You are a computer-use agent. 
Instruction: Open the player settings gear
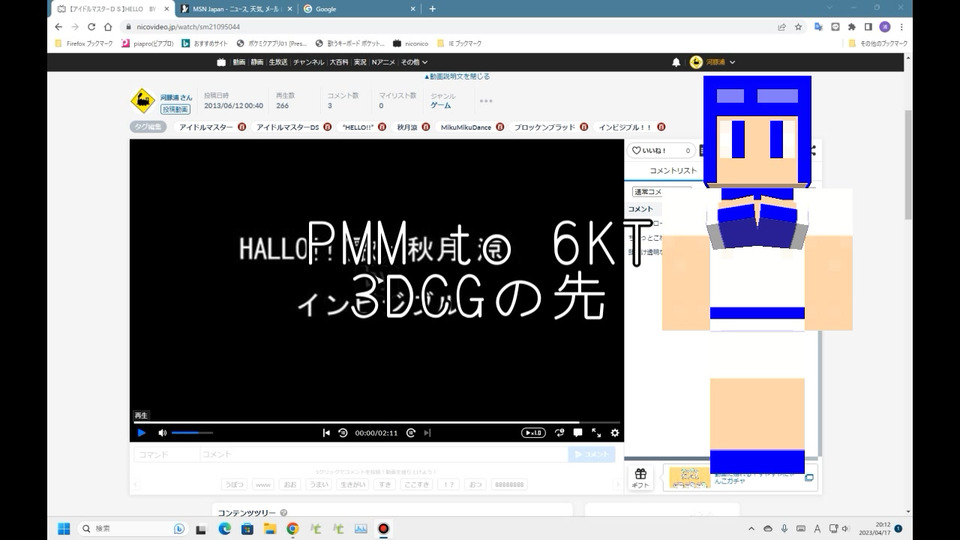click(615, 433)
